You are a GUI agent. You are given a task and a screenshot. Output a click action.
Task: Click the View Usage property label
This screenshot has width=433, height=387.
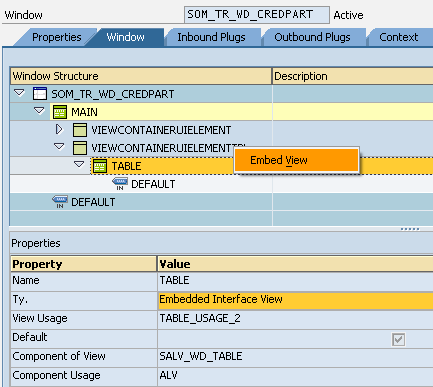(40, 318)
